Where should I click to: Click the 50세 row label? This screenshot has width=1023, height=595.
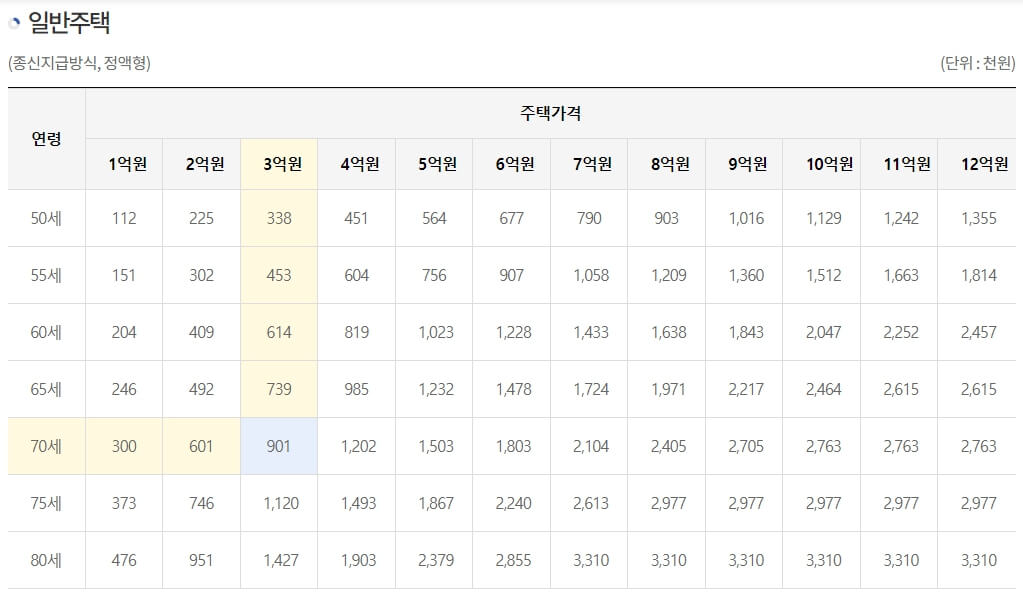pos(47,218)
